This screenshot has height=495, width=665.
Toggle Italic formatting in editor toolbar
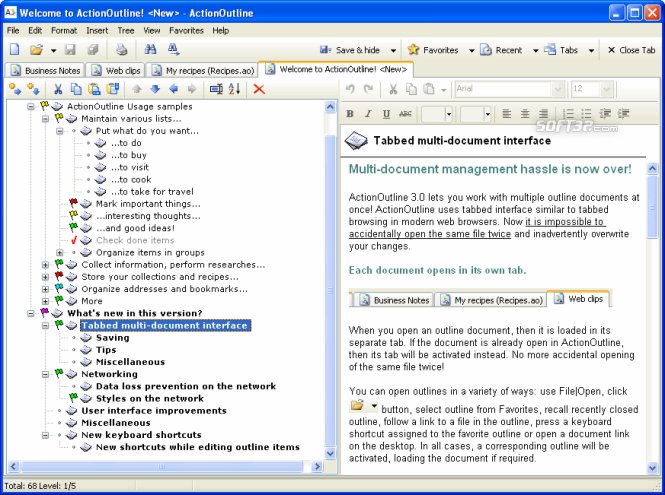(368, 114)
